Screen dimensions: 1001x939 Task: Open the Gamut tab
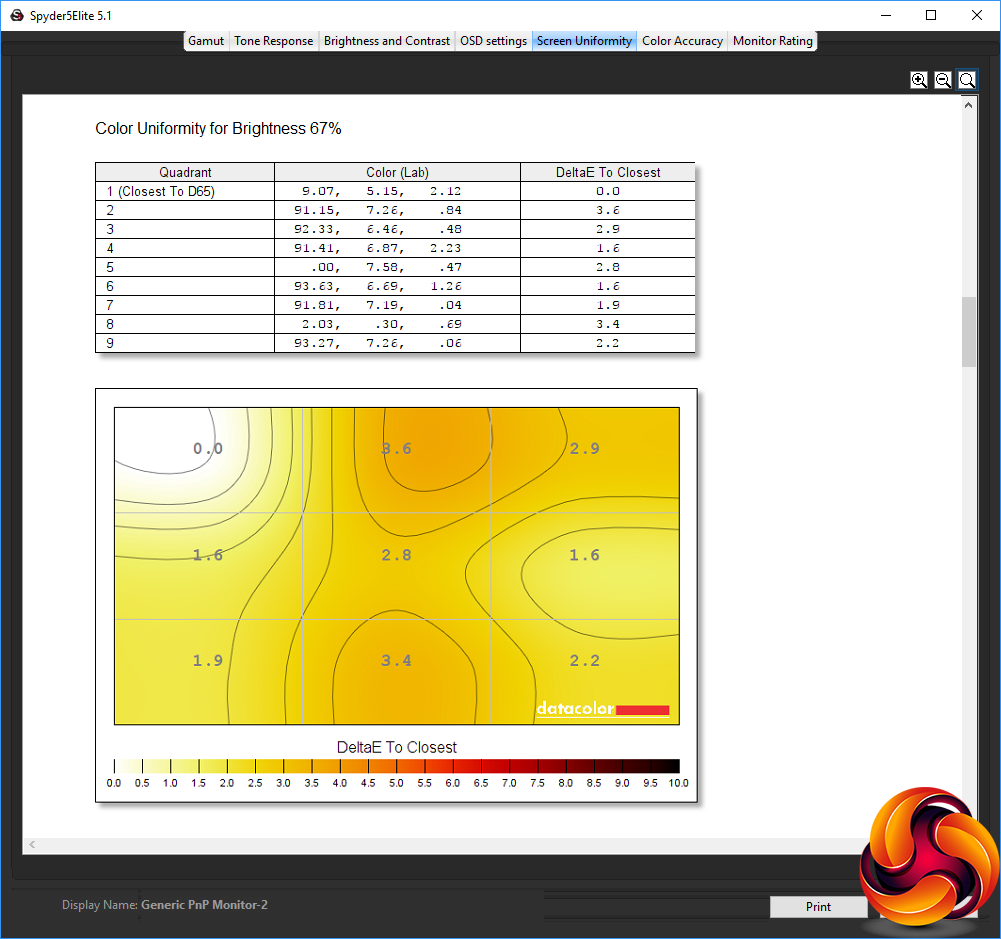[206, 41]
